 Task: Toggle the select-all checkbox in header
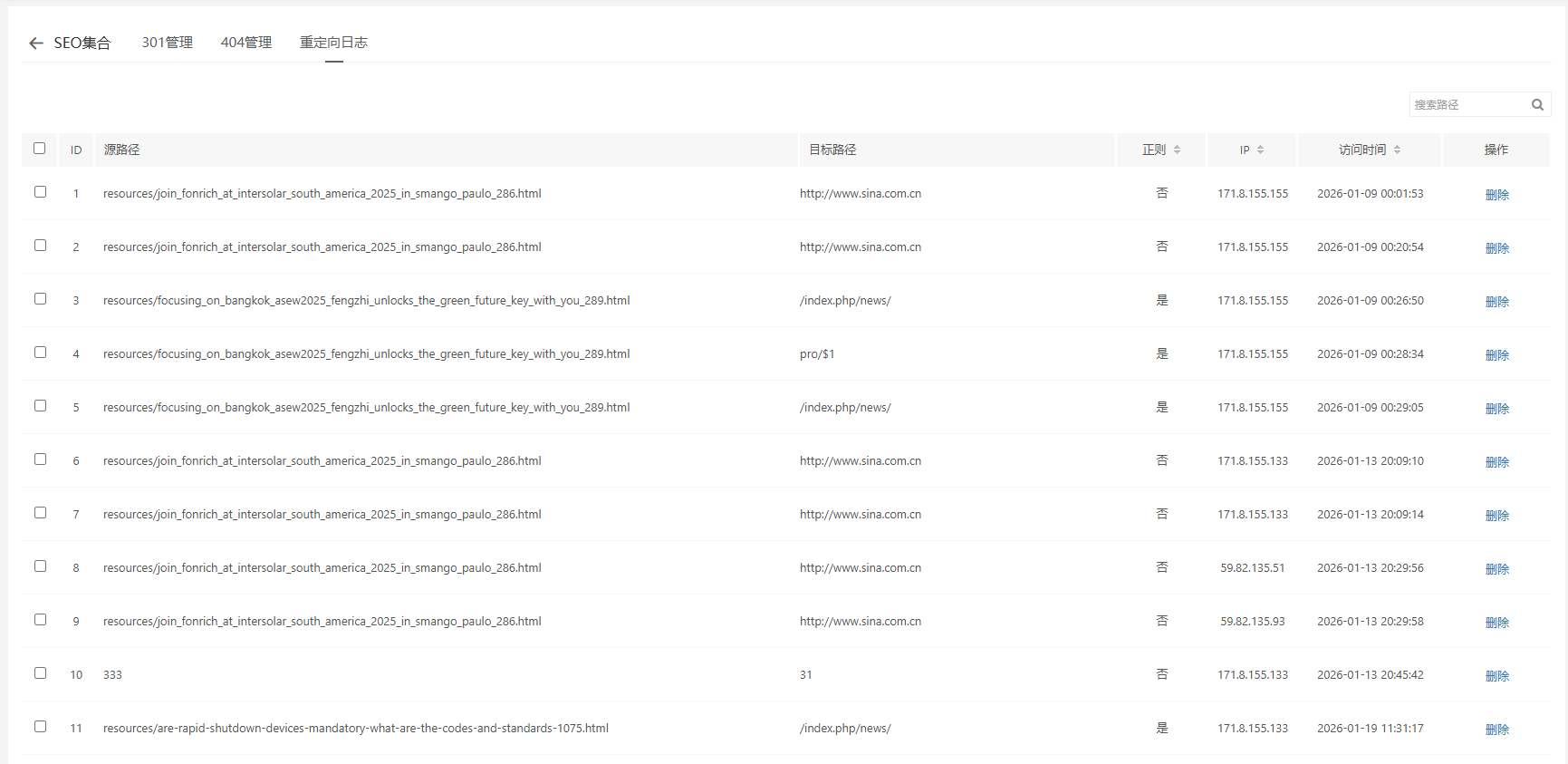(40, 149)
